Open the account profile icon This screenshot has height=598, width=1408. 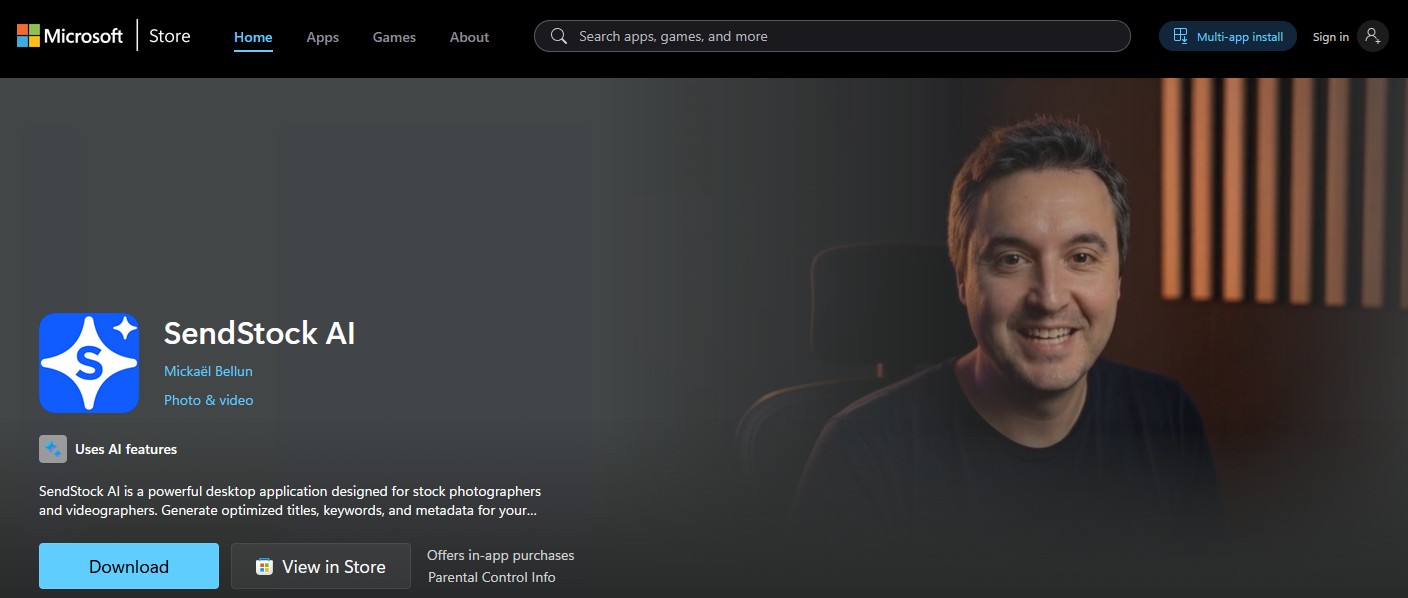pos(1373,36)
